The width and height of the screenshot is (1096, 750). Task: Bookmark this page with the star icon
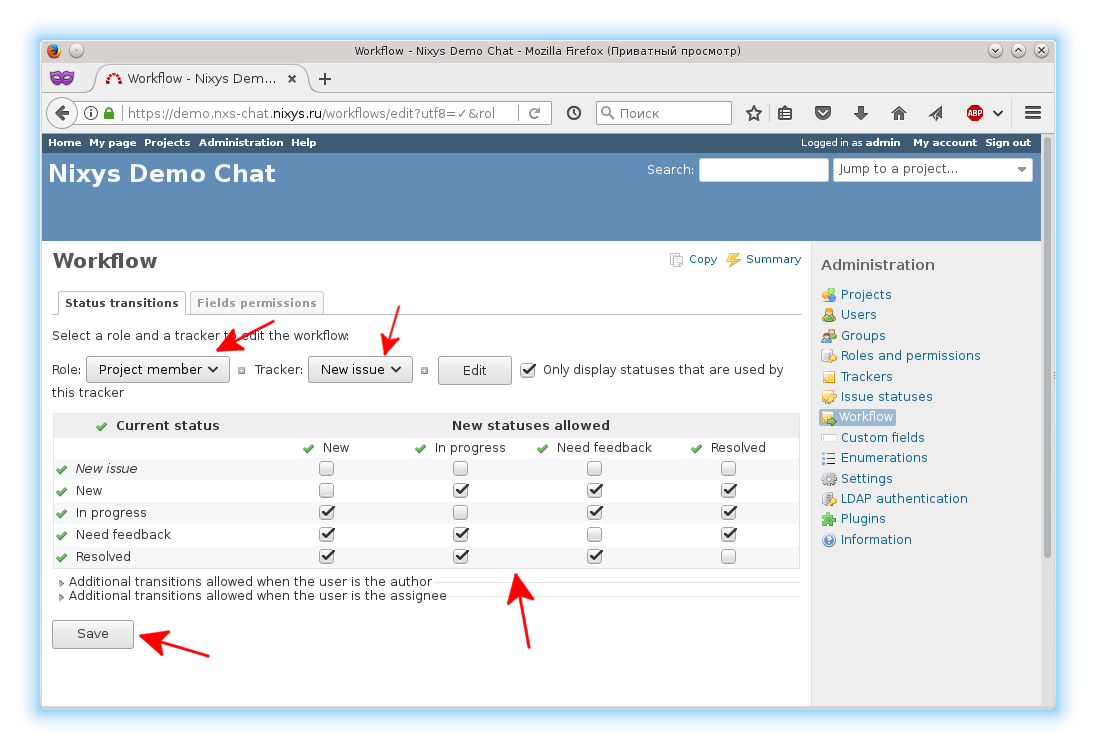pos(754,113)
